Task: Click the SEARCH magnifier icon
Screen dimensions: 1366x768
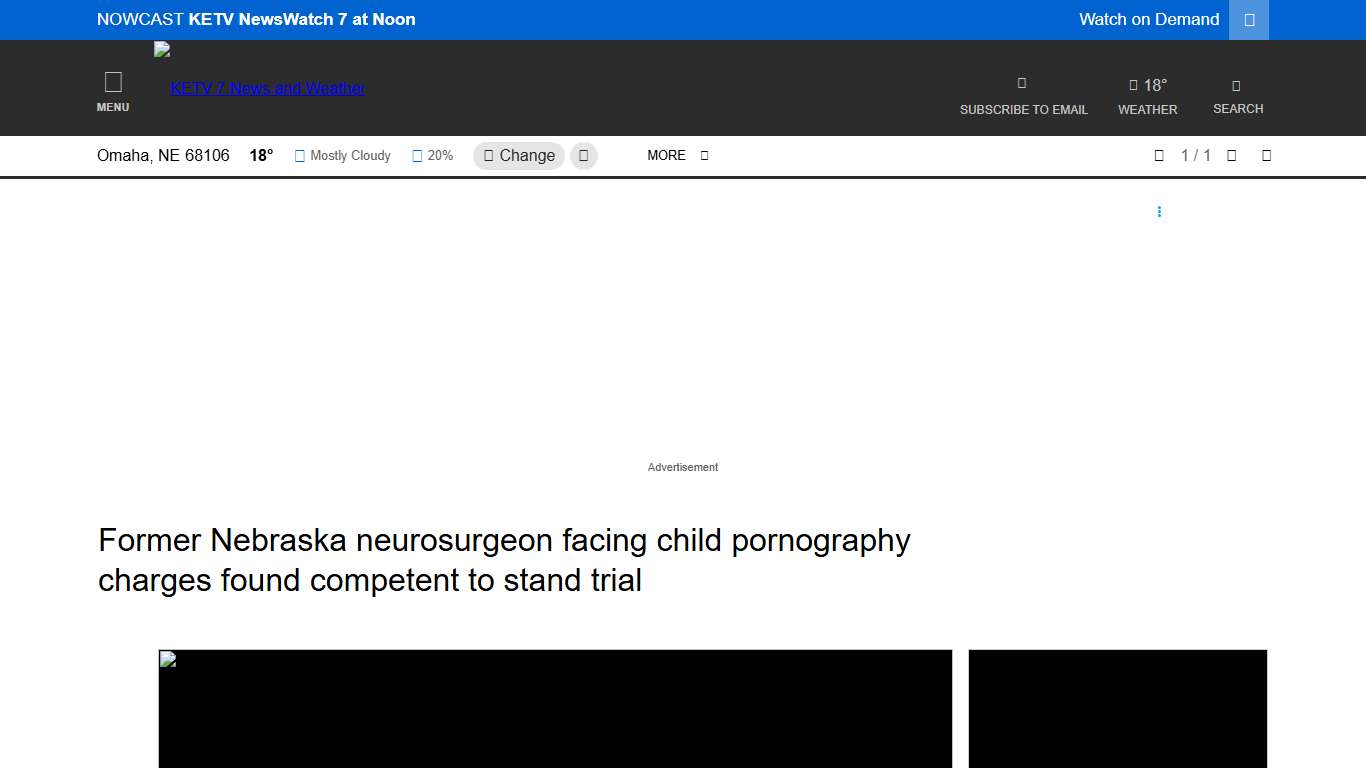Action: coord(1237,85)
